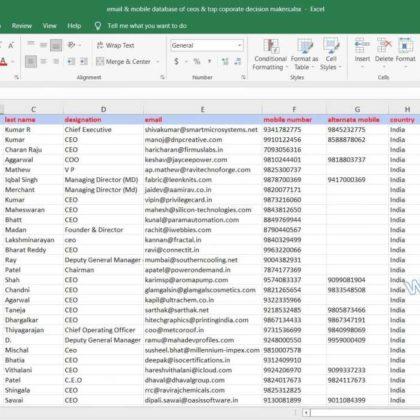Select cell 'Chairman'
This screenshot has height=420, width=420.
tap(103, 270)
